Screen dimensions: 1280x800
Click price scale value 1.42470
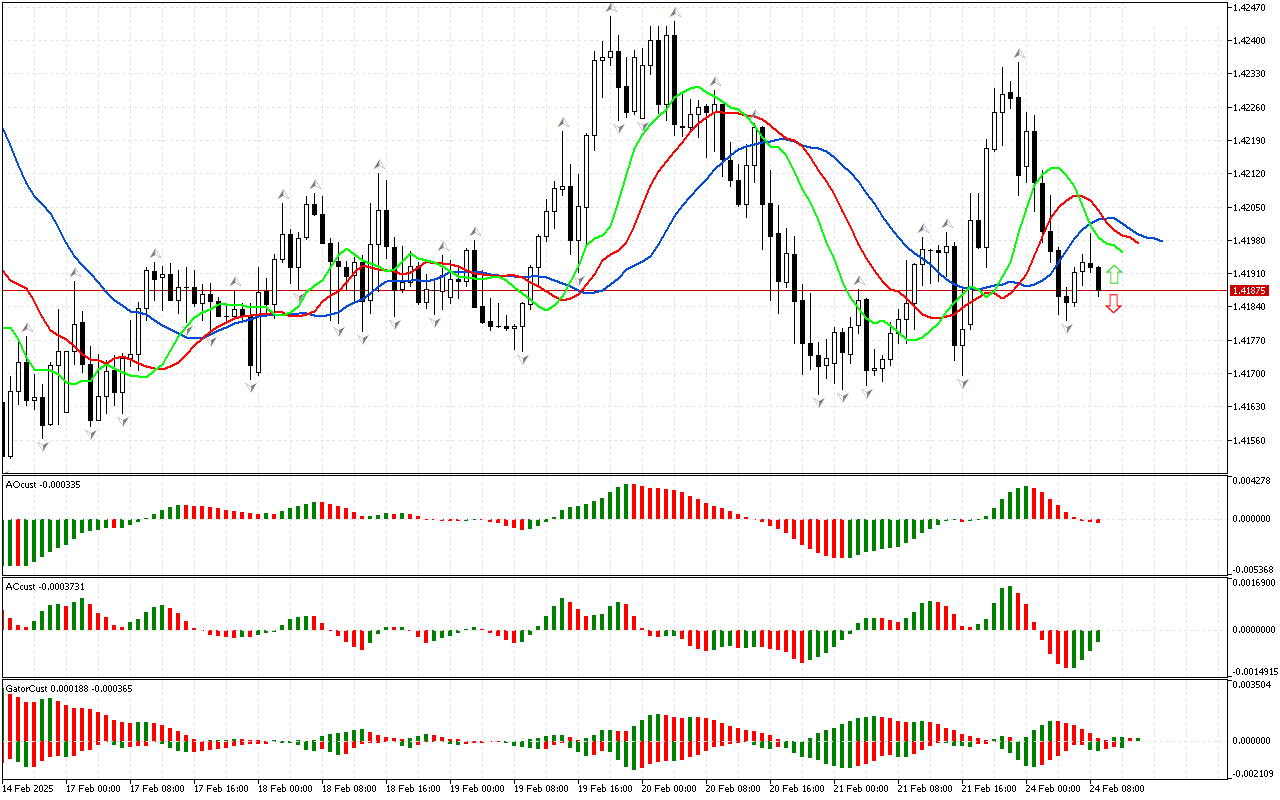(1249, 7)
